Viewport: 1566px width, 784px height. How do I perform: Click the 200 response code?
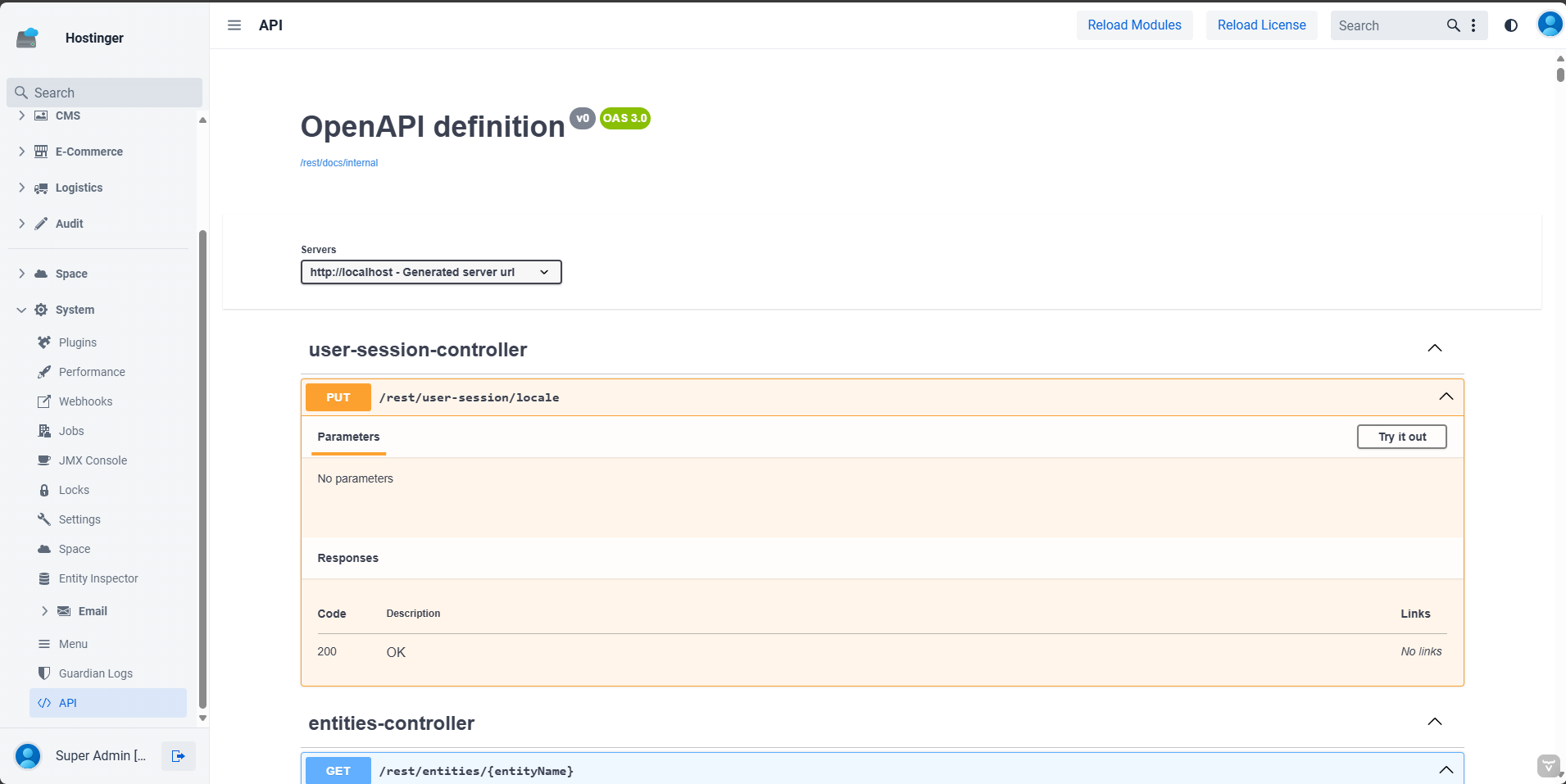pos(327,651)
